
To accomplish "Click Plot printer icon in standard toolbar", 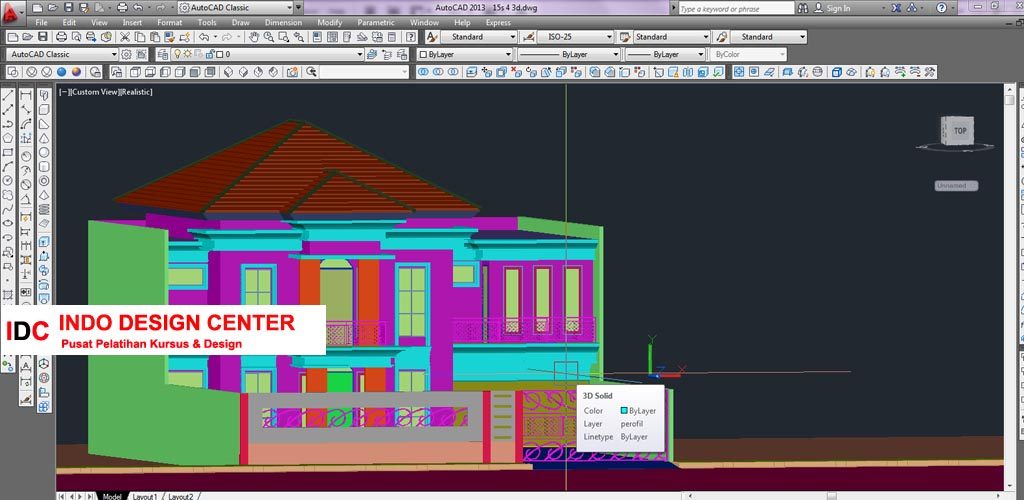I will click(61, 37).
